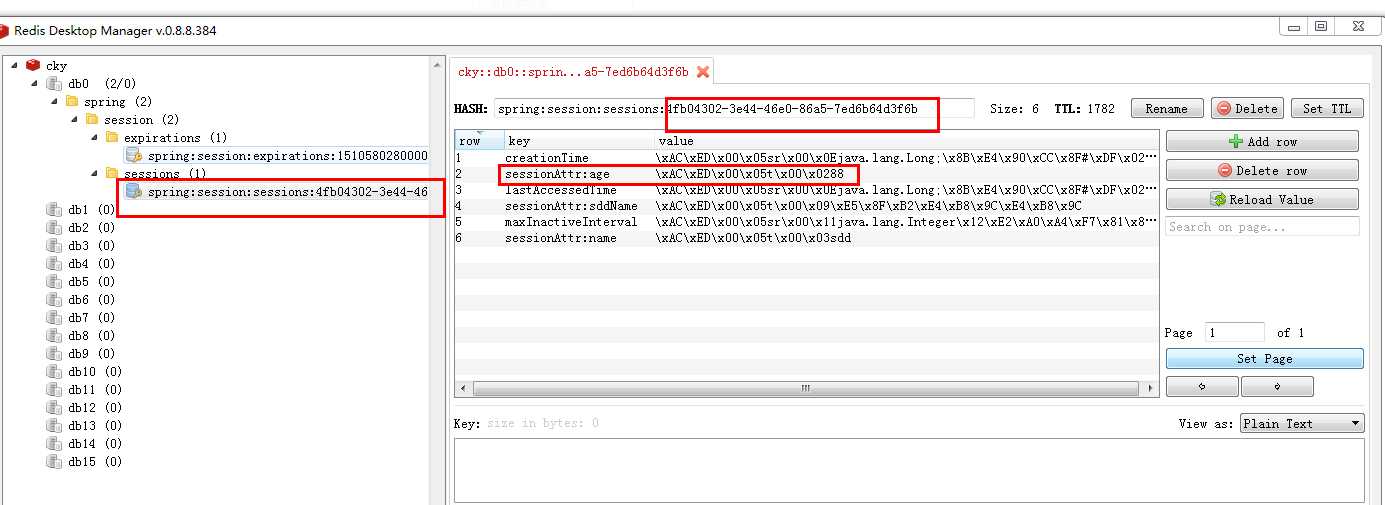Click the value text area at bottom
The width and height of the screenshot is (1385, 505).
click(909, 470)
